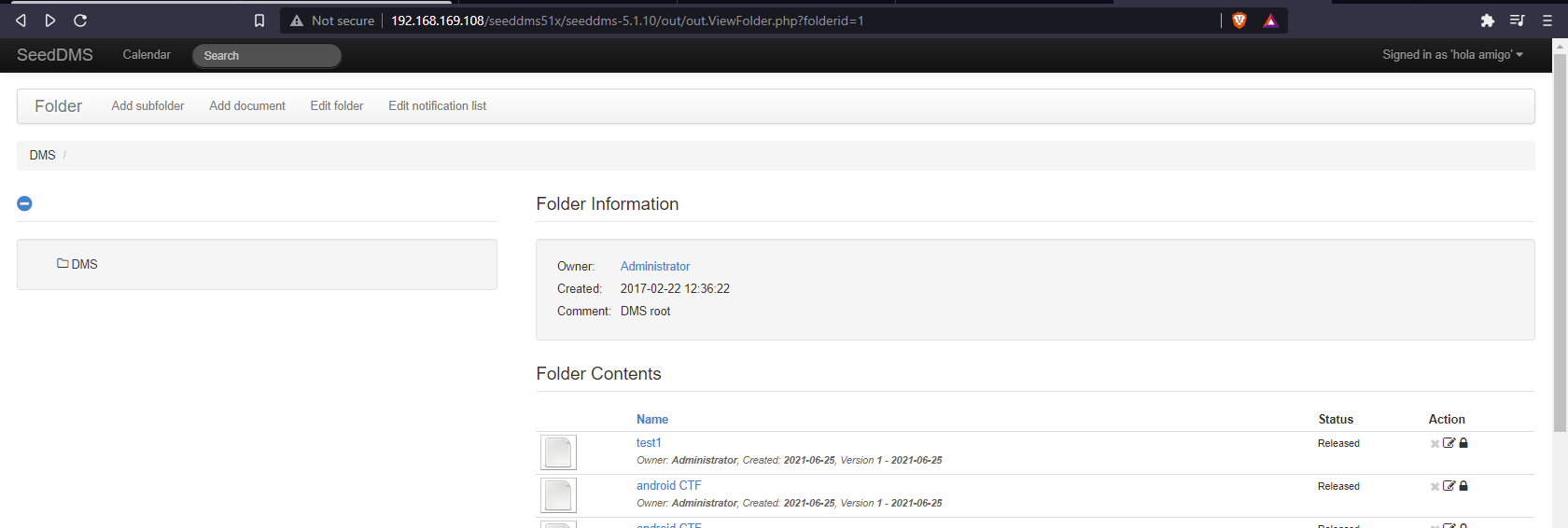The width and height of the screenshot is (1568, 528).
Task: Sort folder contents by Name
Action: coord(652,420)
